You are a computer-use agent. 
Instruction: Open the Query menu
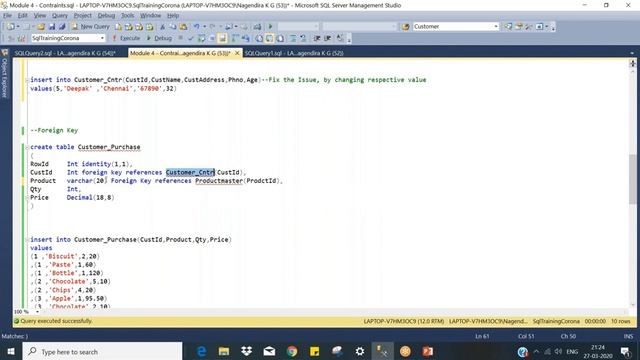[x=60, y=16]
